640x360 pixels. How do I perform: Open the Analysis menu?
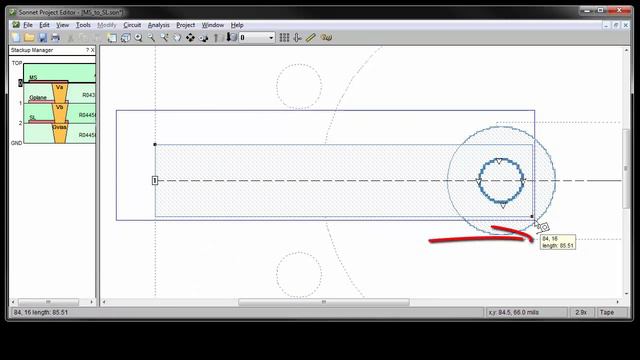158,25
